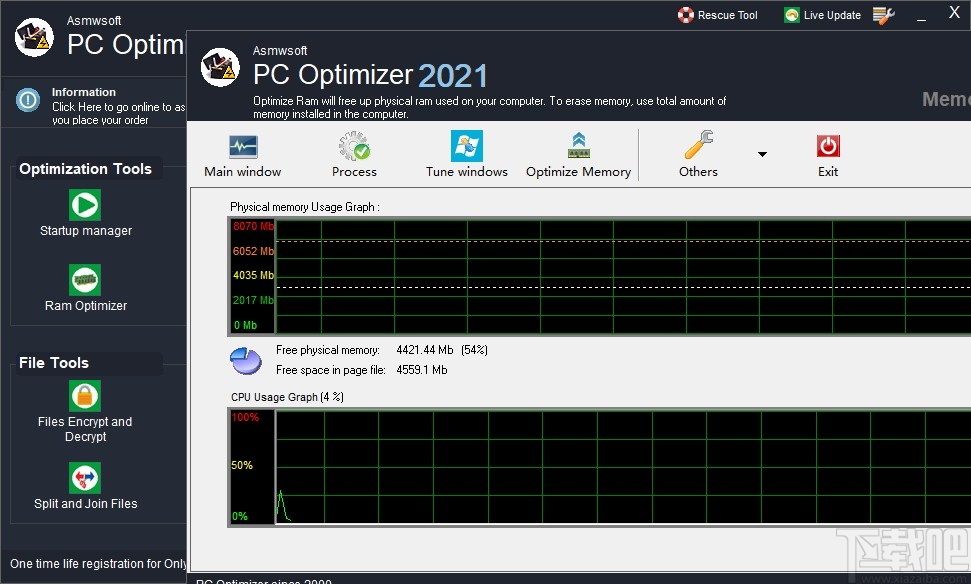Open the Startup manager
971x584 pixels.
84,213
